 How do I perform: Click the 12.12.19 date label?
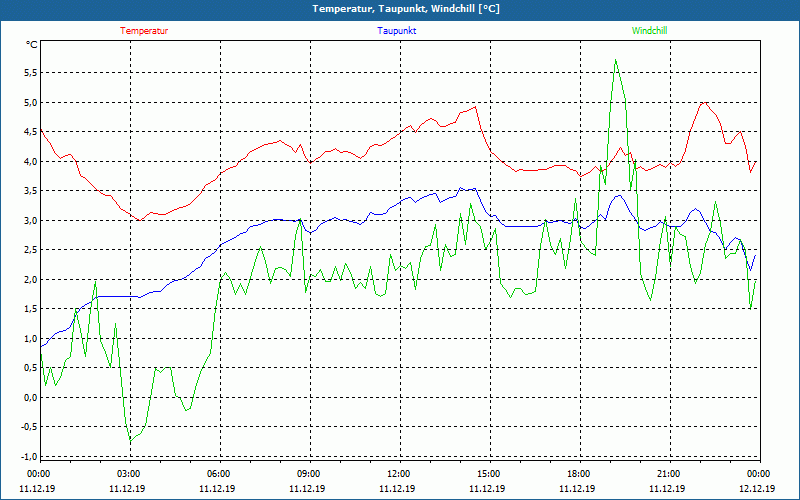[757, 488]
